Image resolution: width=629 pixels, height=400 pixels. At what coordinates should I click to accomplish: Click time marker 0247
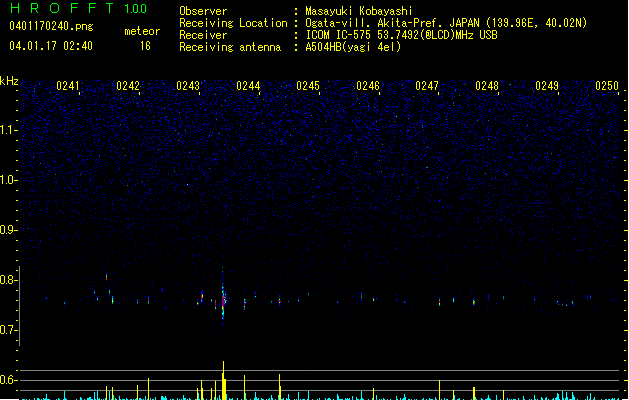click(x=427, y=86)
